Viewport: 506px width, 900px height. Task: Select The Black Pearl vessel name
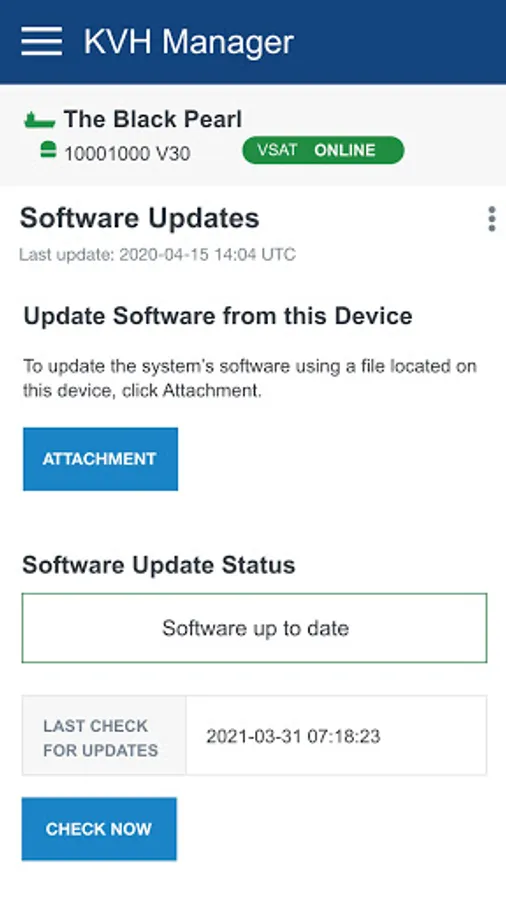point(153,119)
